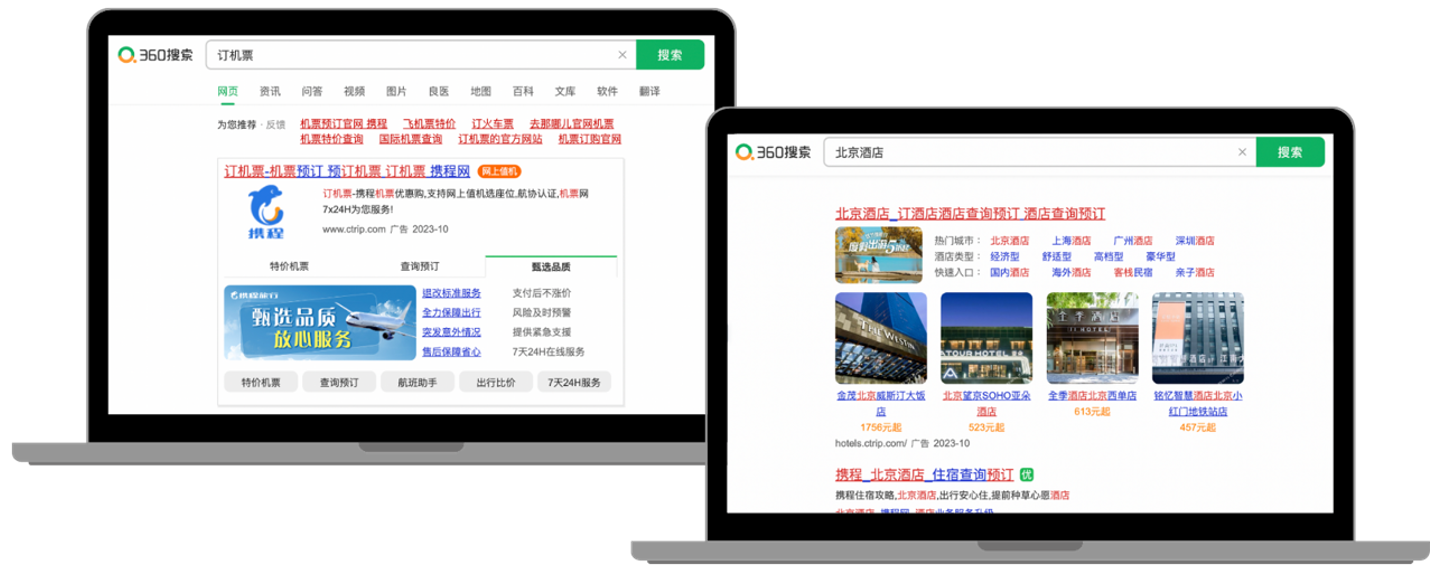Click the 特价机票 pill button
Image resolution: width=1430 pixels, height=572 pixels.
coord(262,382)
